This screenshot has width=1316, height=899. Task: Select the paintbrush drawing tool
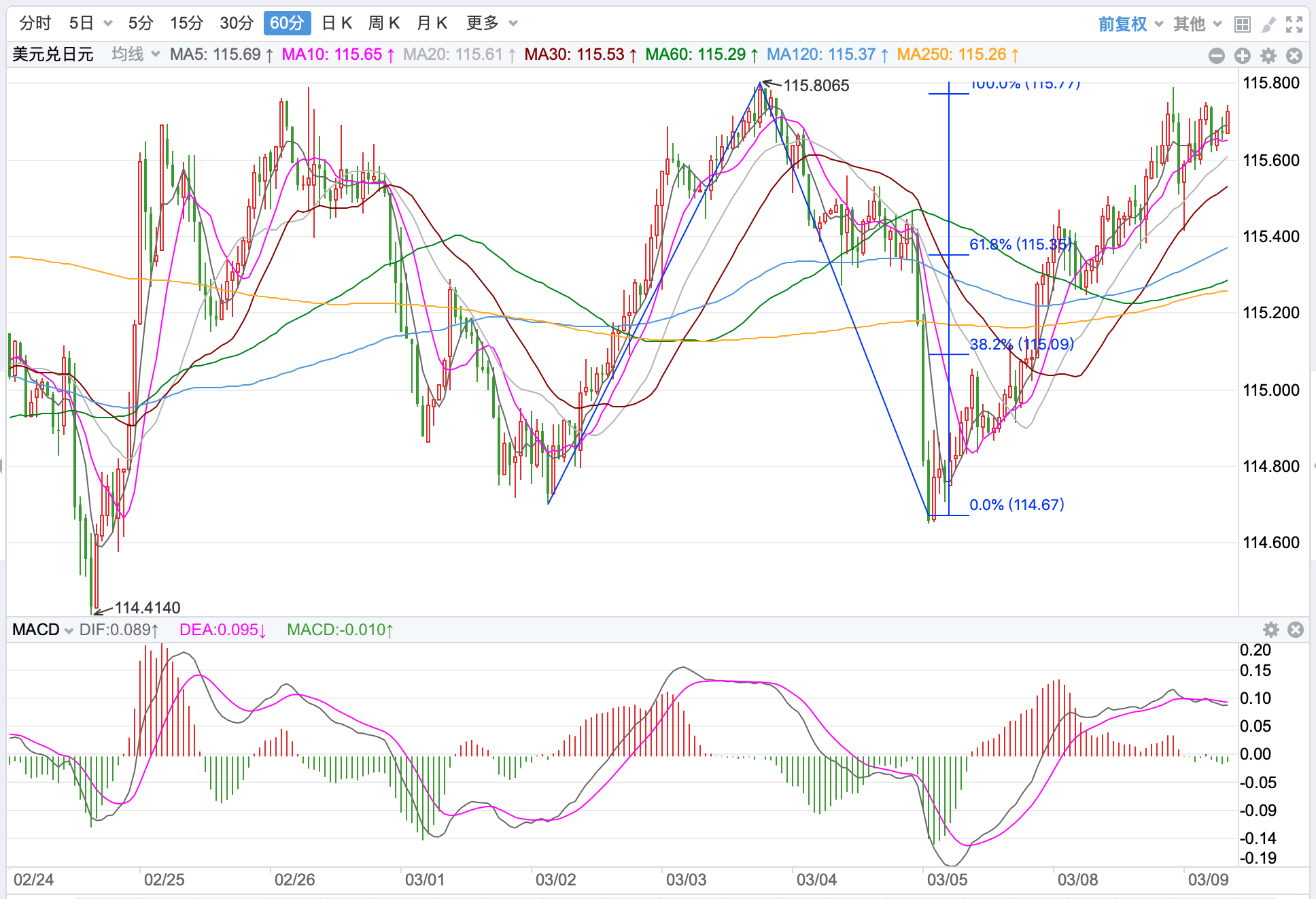(1268, 24)
